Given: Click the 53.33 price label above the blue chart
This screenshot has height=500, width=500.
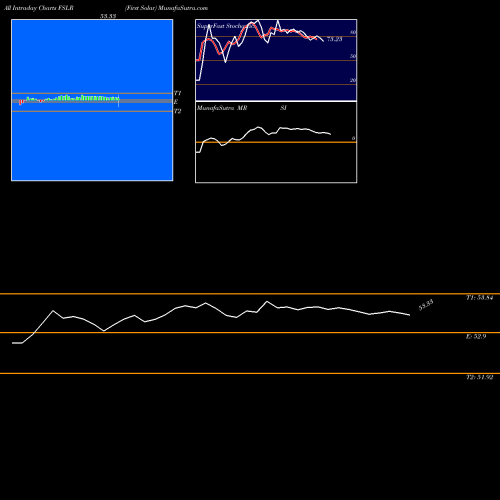Looking at the screenshot, I should pos(108,16).
